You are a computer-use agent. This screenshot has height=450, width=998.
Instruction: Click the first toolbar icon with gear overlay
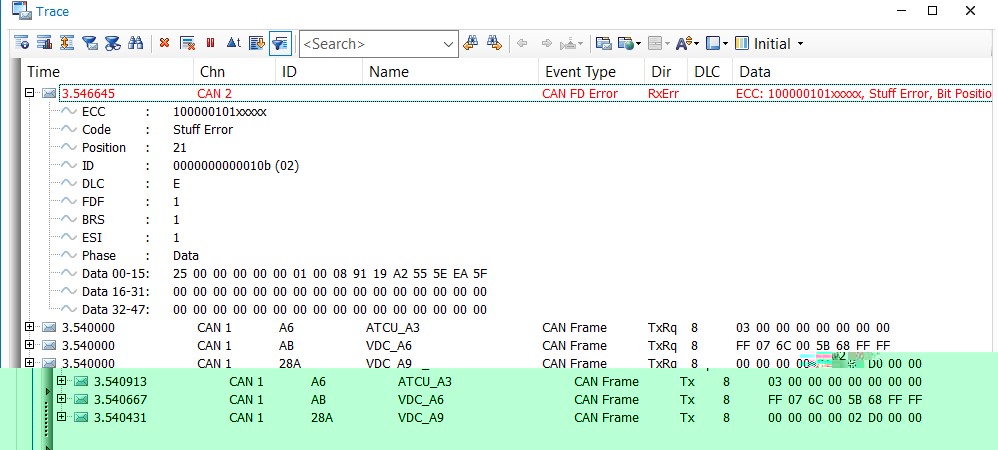[x=22, y=43]
